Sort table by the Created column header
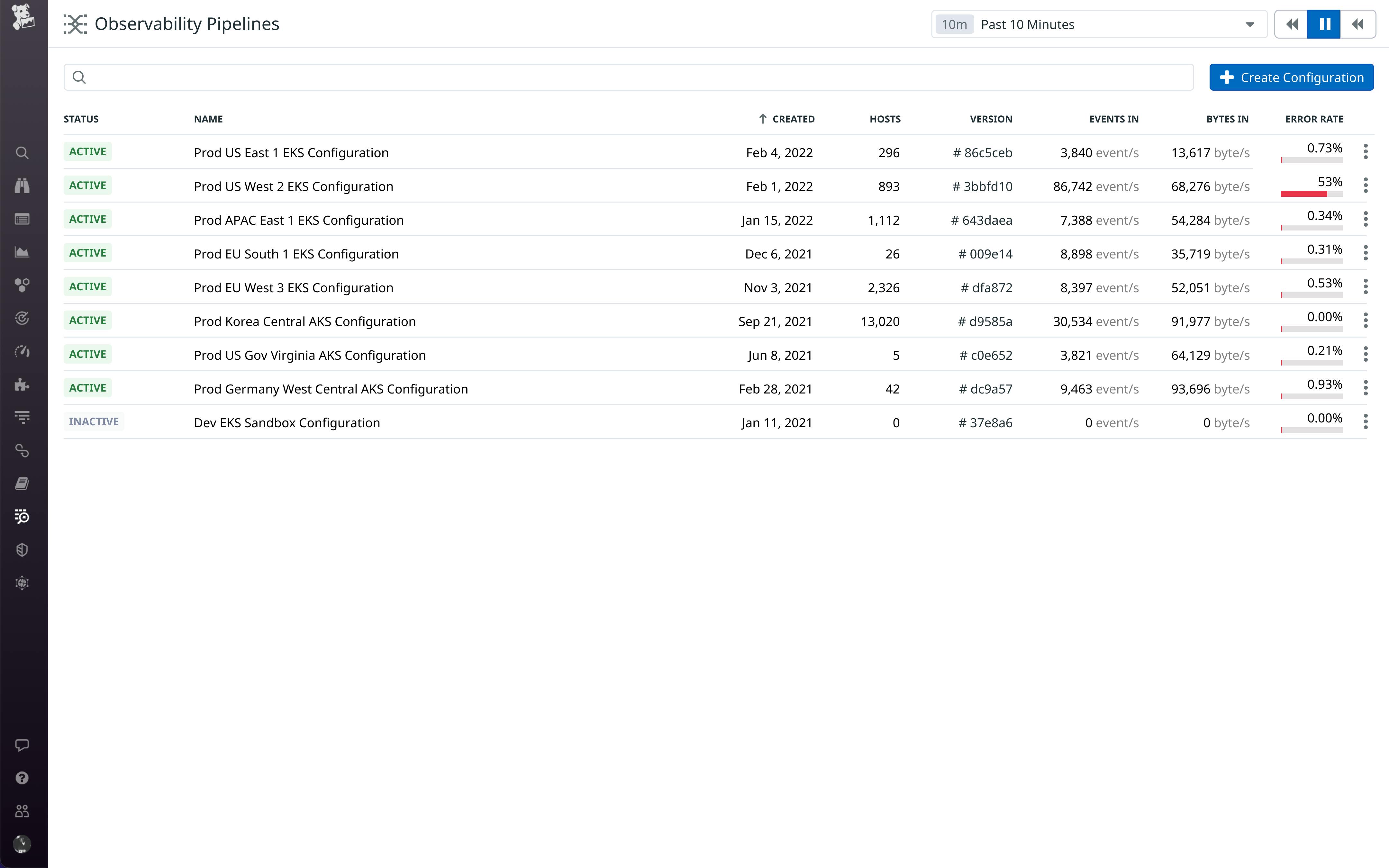This screenshot has height=868, width=1389. (x=793, y=119)
